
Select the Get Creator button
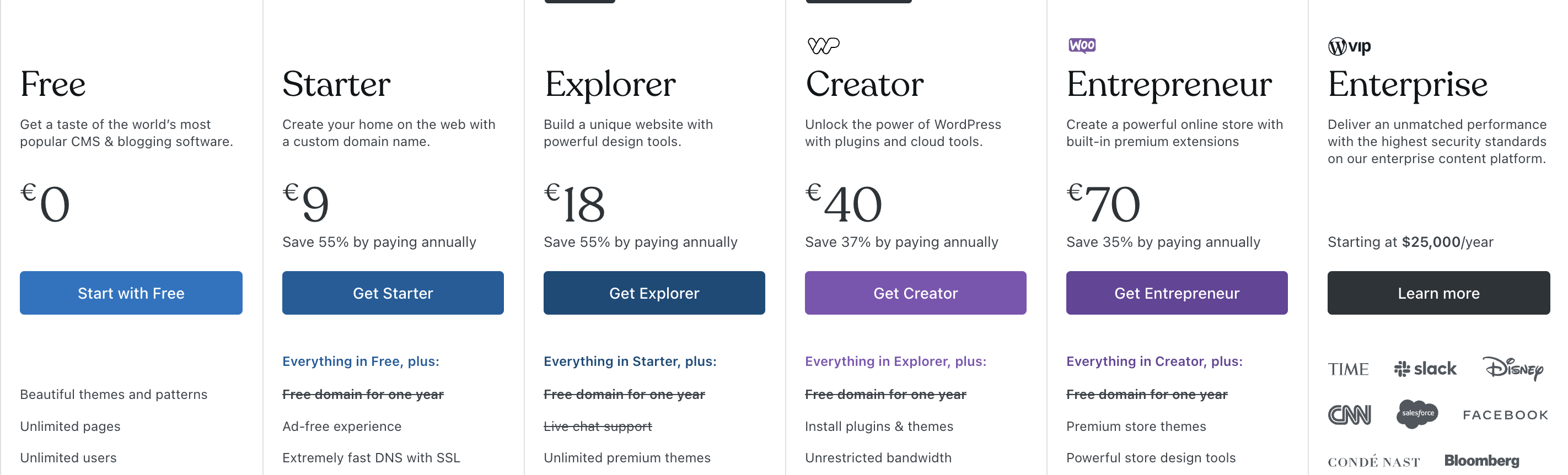pos(915,293)
